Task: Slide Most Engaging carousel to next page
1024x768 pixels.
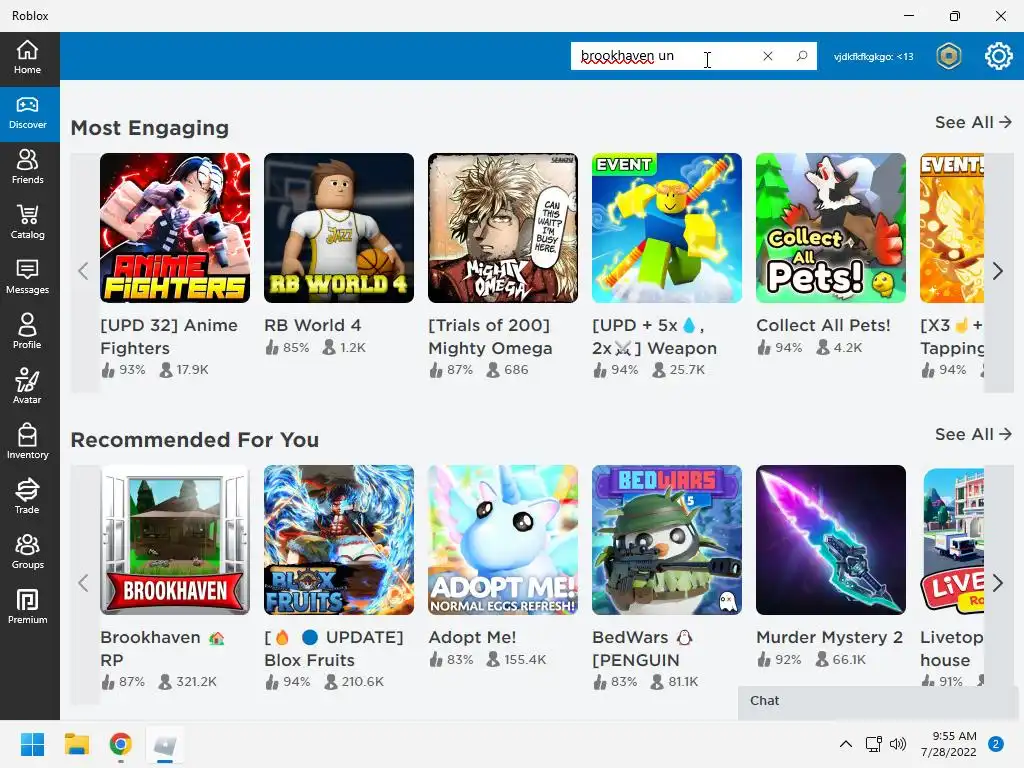Action: [x=998, y=272]
